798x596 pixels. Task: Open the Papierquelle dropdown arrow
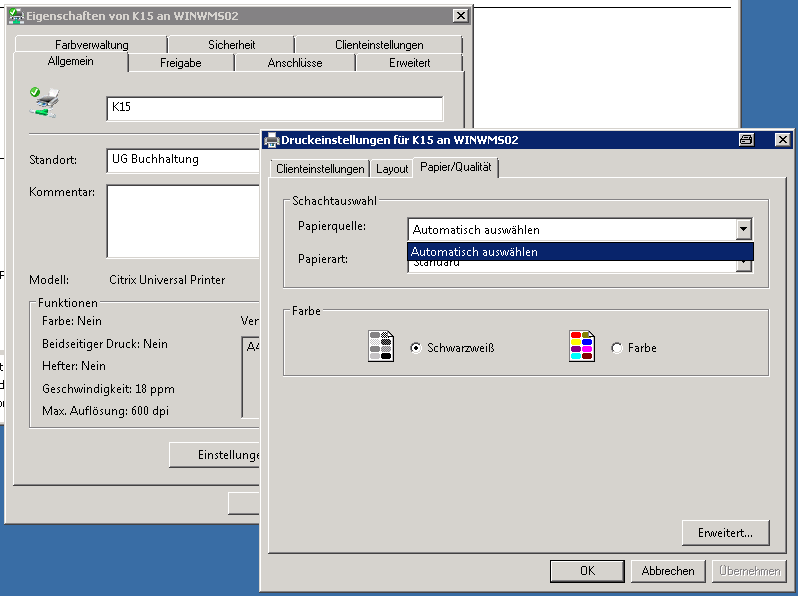point(744,230)
